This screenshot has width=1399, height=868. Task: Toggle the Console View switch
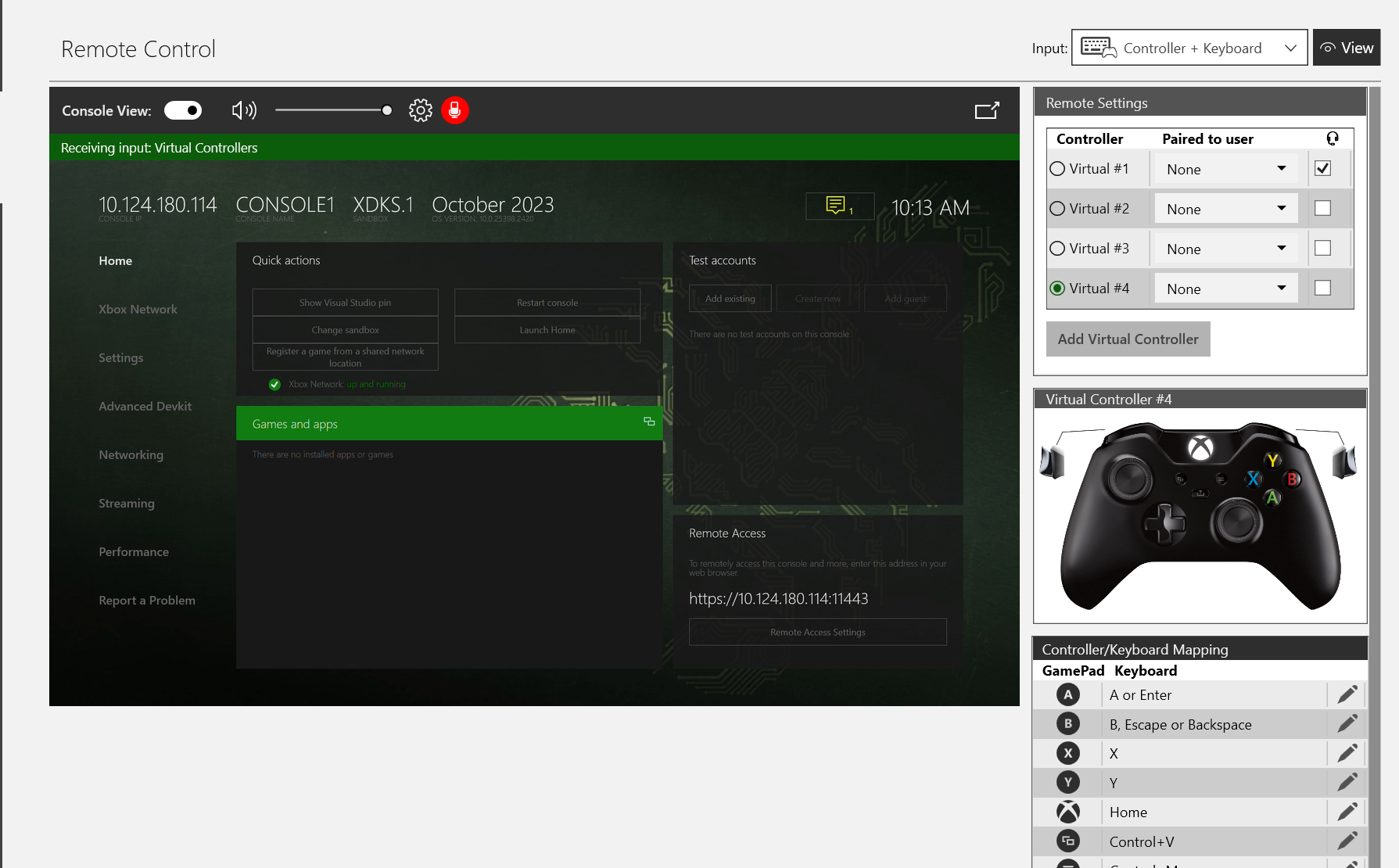click(x=183, y=110)
